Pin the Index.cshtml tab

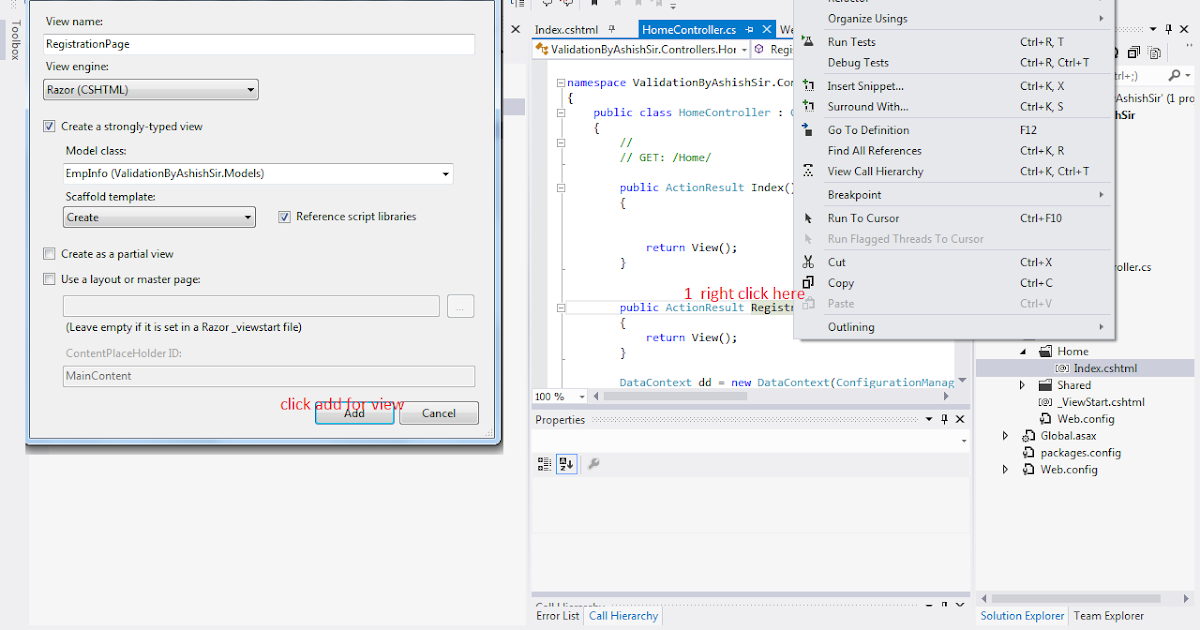pos(612,30)
